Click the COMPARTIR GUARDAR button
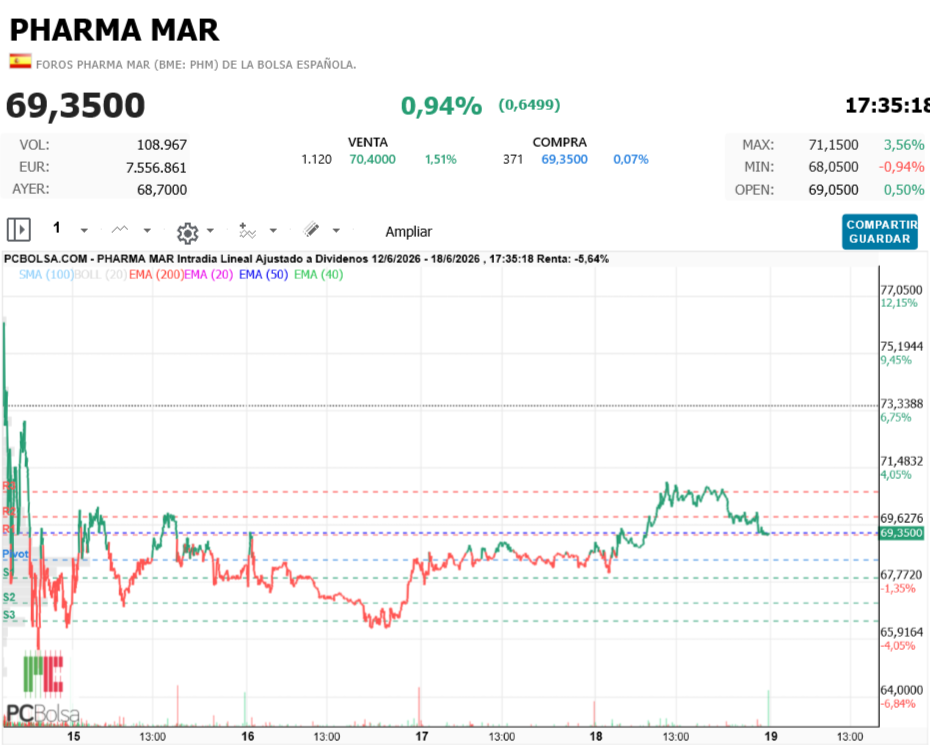Viewport: 930px width, 745px height. pos(880,232)
